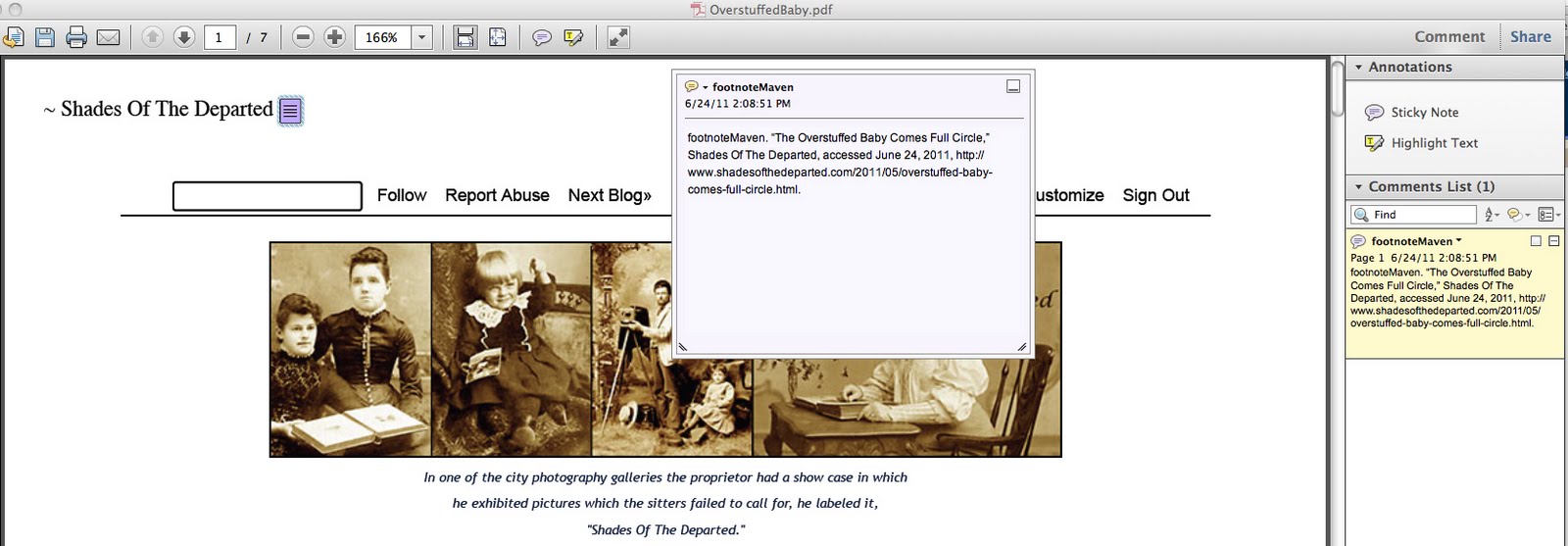Go to the next page with the down arrow

pyautogui.click(x=184, y=37)
